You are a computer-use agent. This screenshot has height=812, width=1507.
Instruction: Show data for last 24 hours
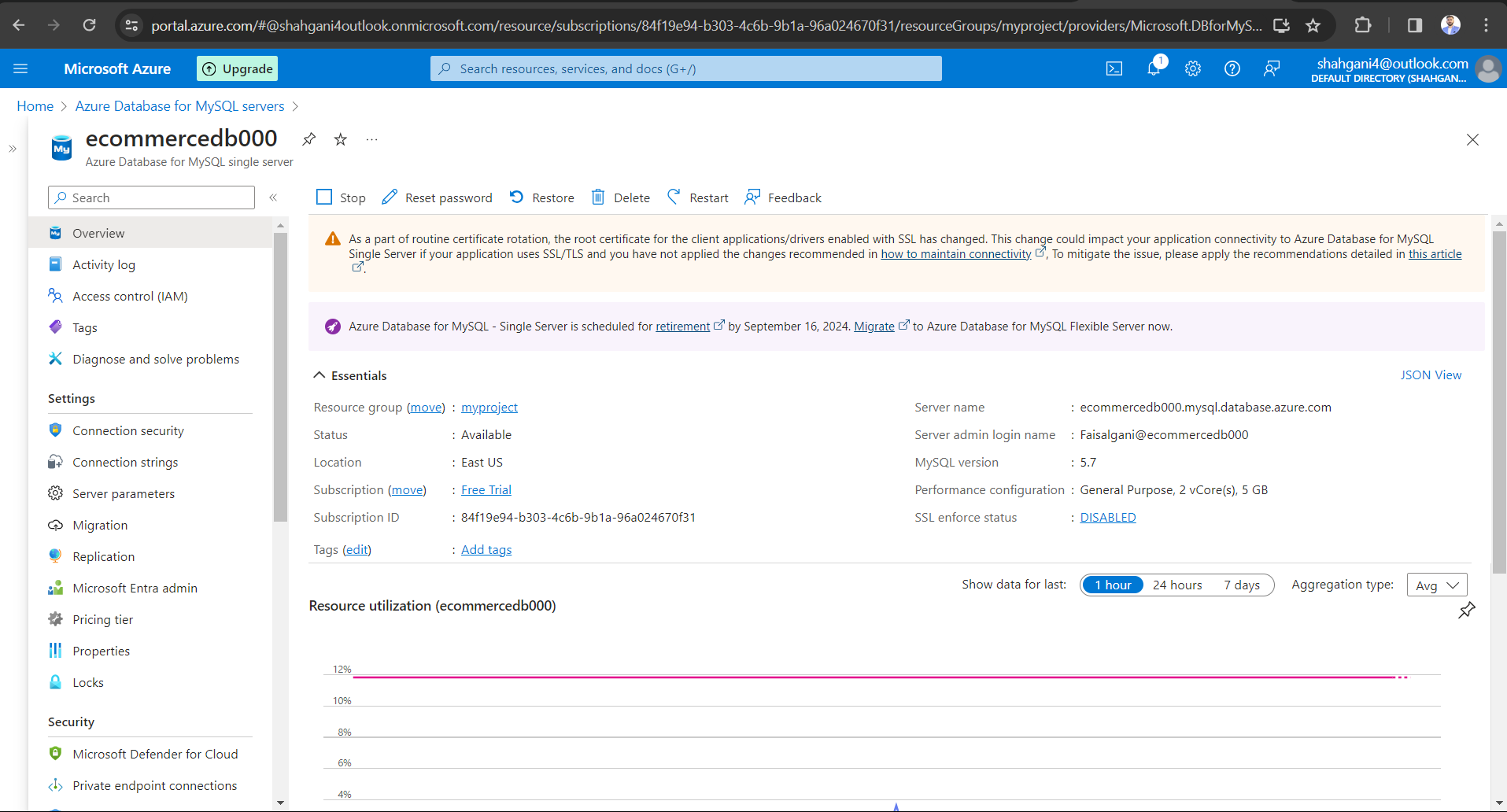pyautogui.click(x=1177, y=585)
